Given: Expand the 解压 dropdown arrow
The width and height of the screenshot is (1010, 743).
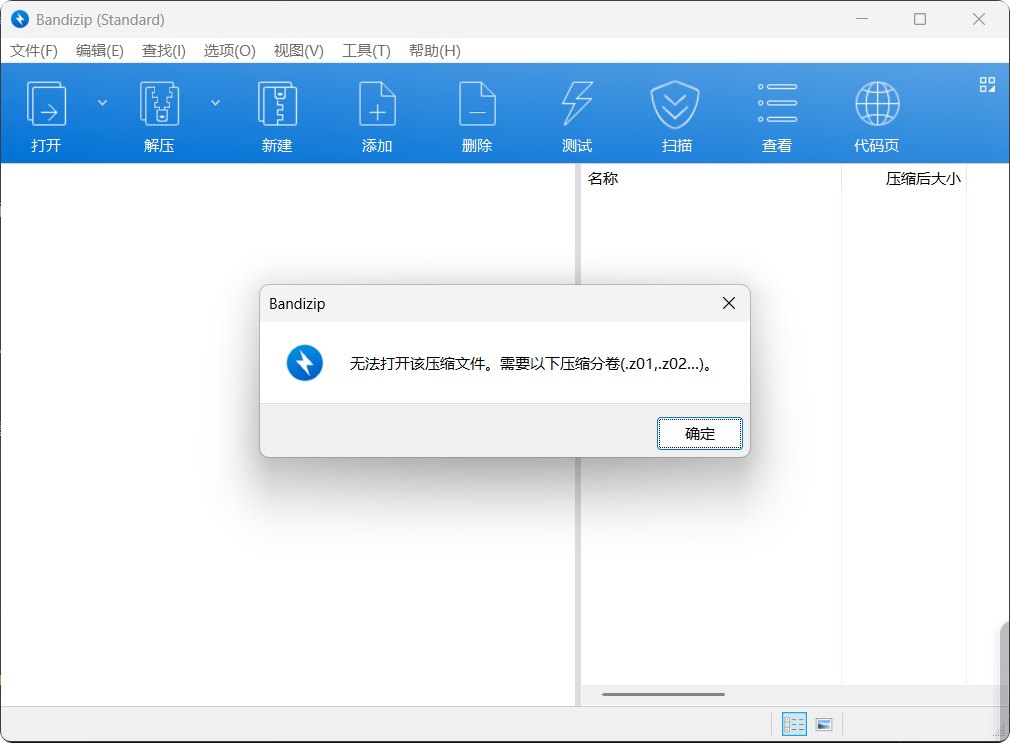Looking at the screenshot, I should tap(215, 102).
